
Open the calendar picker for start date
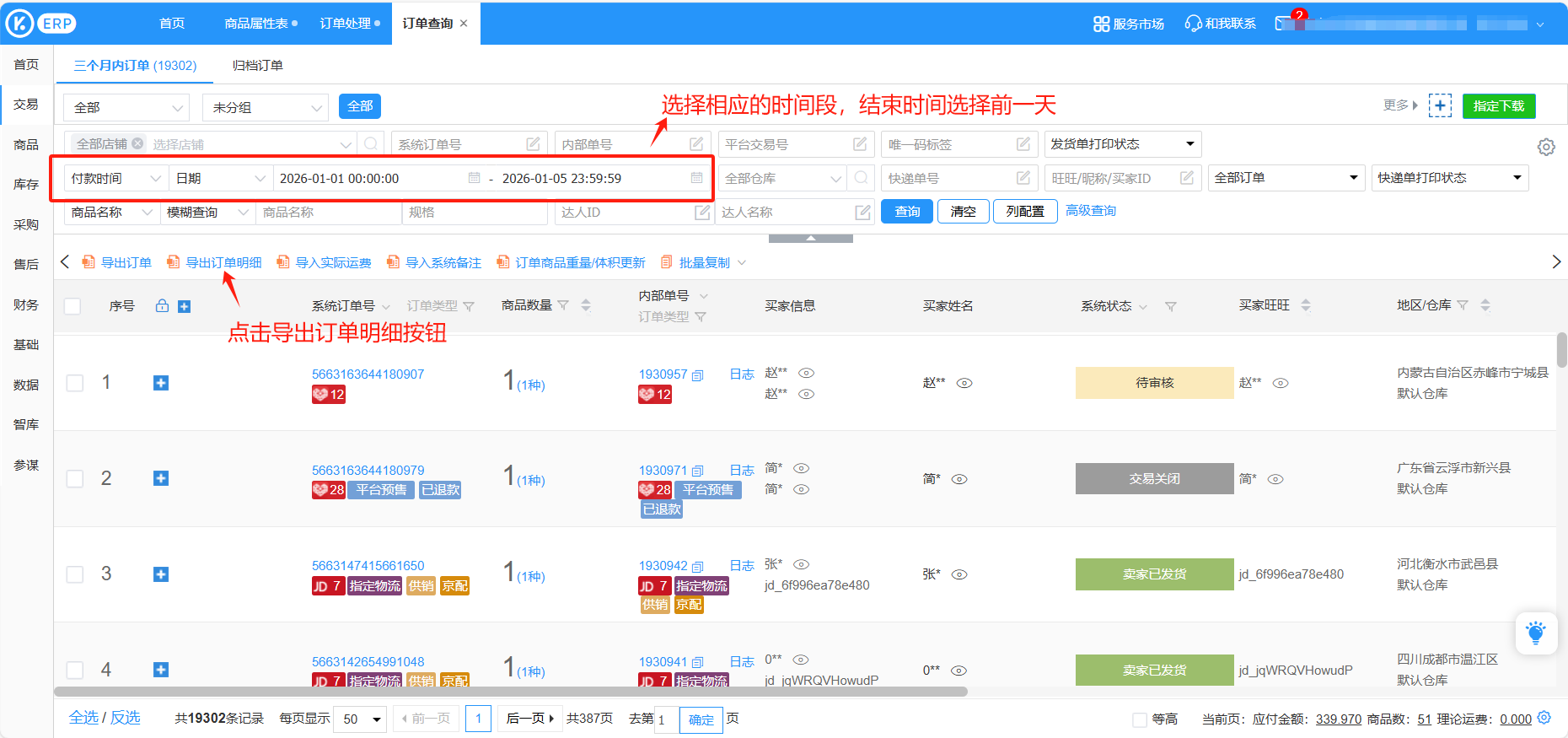(474, 178)
